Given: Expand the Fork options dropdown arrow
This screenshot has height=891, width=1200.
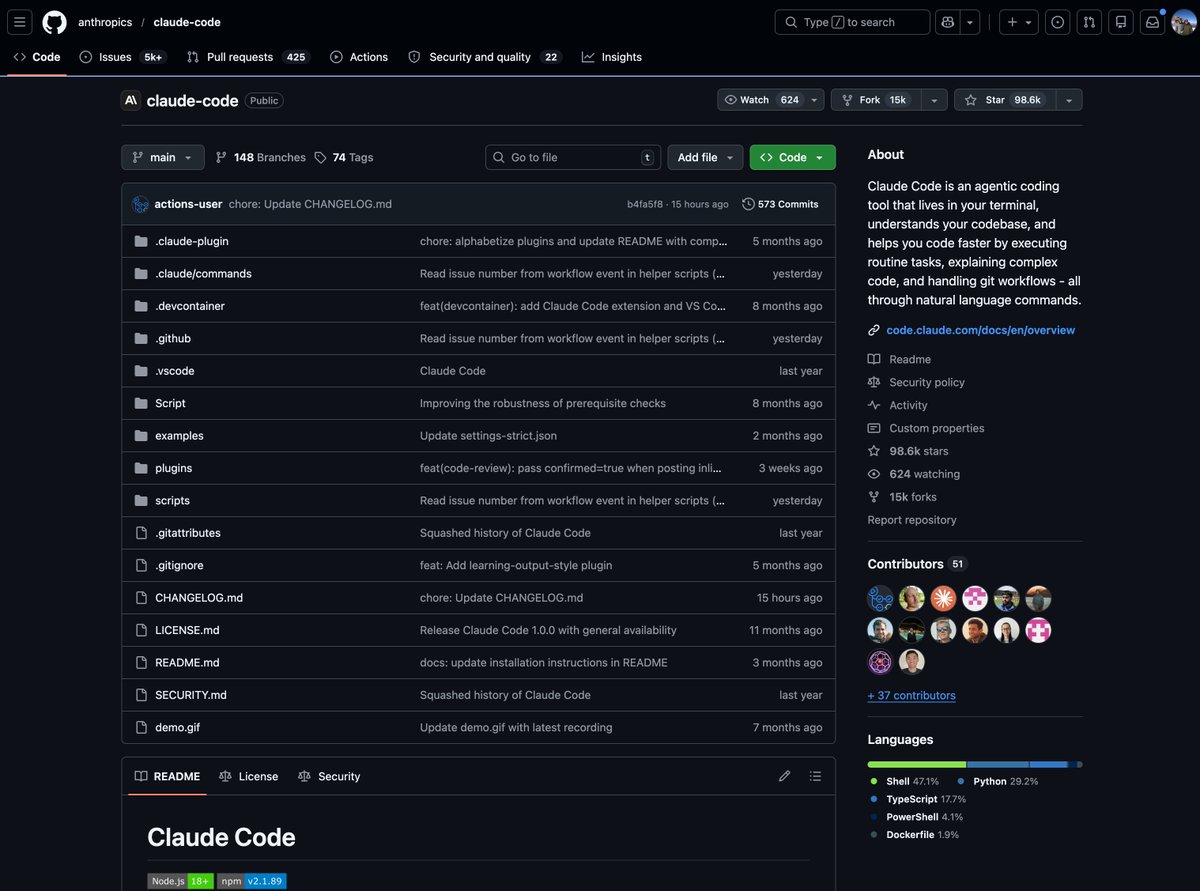Looking at the screenshot, I should click(x=933, y=100).
